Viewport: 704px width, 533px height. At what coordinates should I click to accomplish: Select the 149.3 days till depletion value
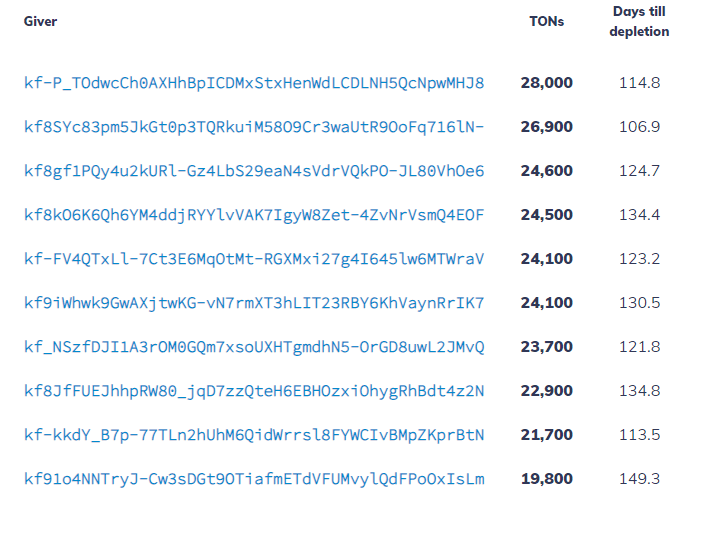point(640,479)
